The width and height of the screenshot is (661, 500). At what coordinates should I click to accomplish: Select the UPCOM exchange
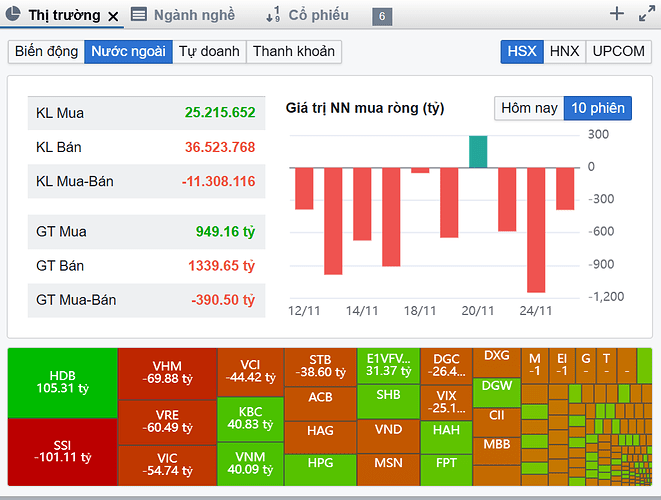tap(618, 52)
